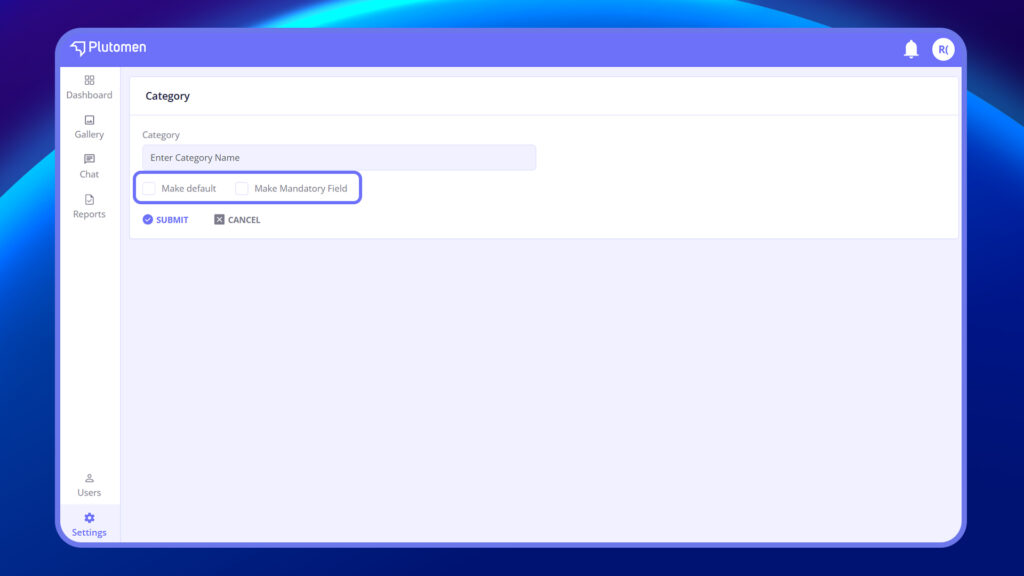Select Settings in the sidebar
This screenshot has height=576, width=1024.
point(89,525)
